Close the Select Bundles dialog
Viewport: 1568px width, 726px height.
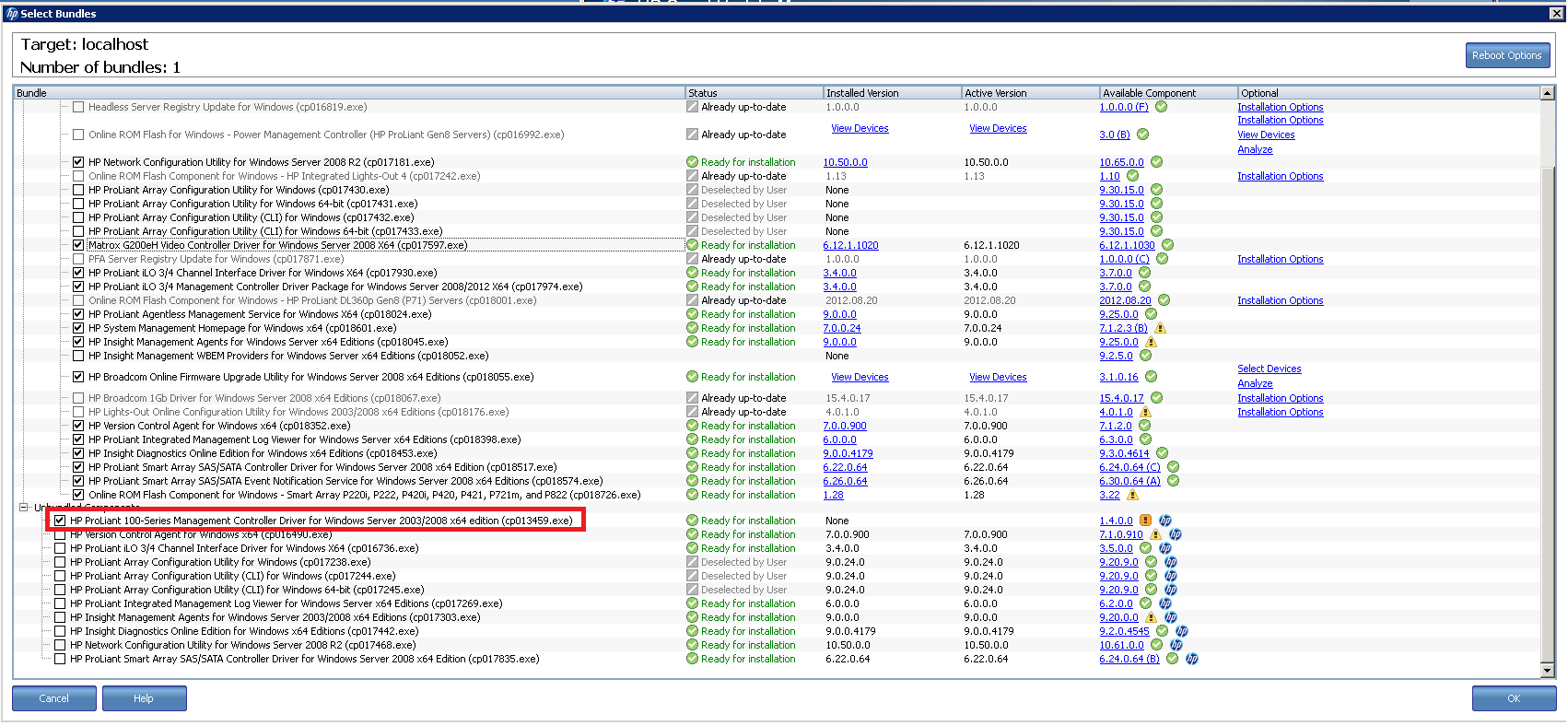click(x=1556, y=14)
